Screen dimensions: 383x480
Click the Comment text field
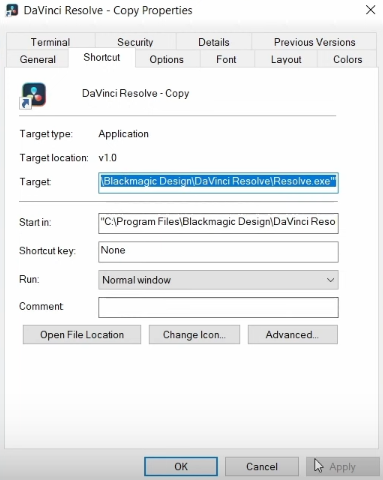(x=218, y=307)
